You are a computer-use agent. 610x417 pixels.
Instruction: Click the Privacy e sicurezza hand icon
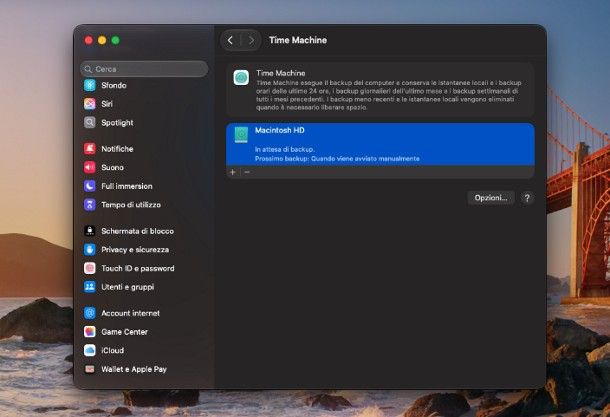coord(90,249)
